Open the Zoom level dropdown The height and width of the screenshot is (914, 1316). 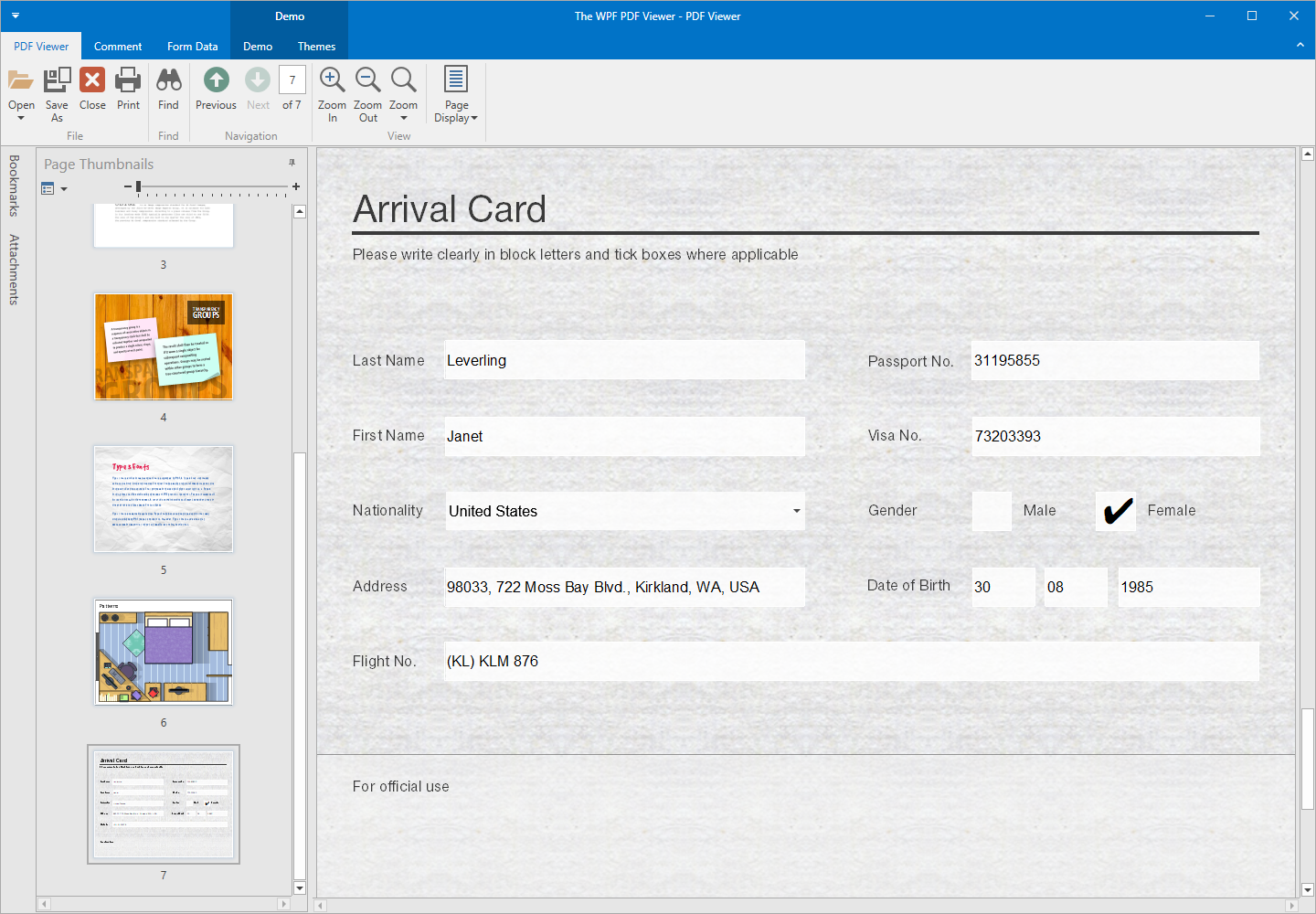pyautogui.click(x=403, y=93)
